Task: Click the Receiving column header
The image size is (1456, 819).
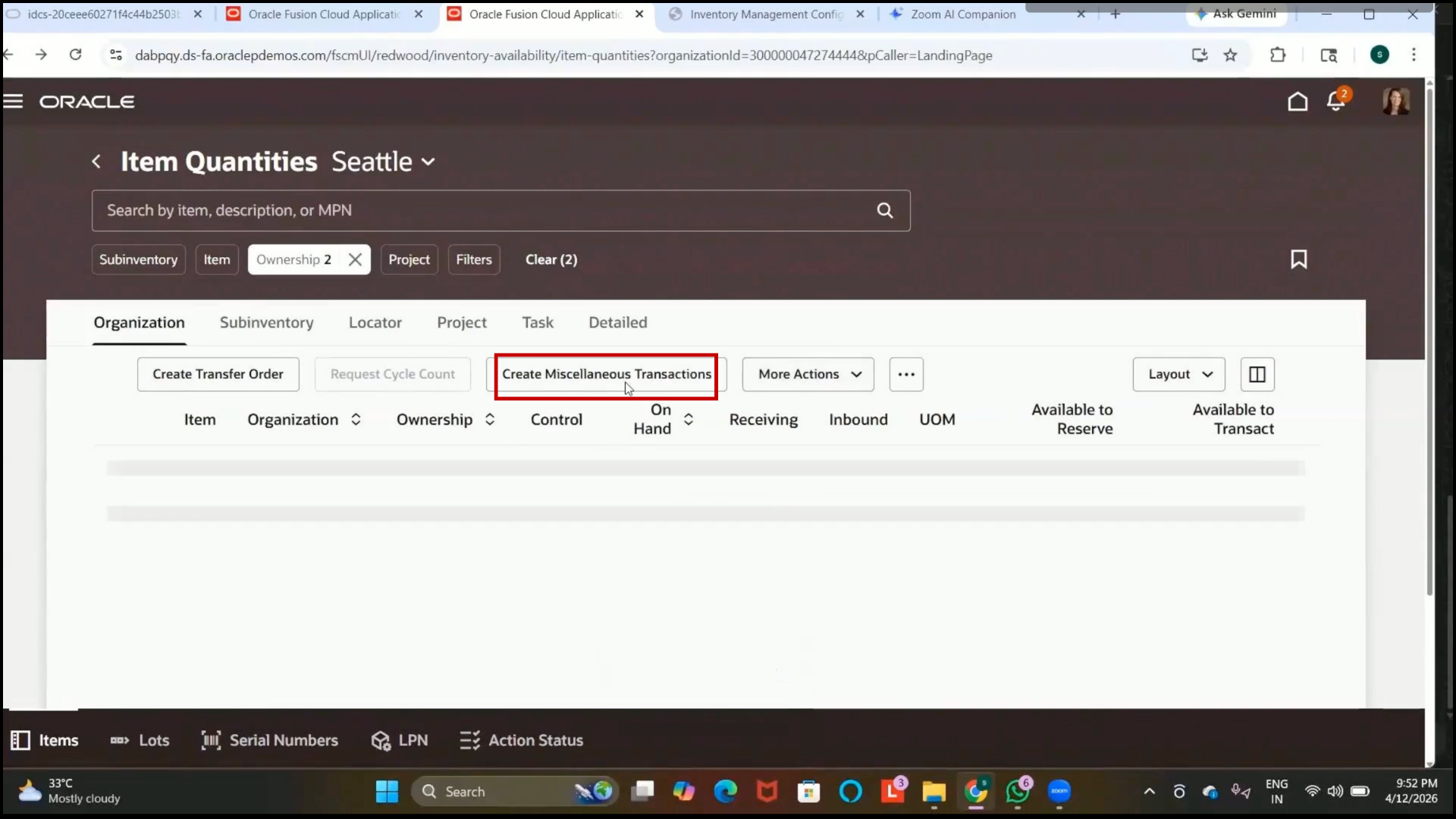Action: [x=764, y=419]
